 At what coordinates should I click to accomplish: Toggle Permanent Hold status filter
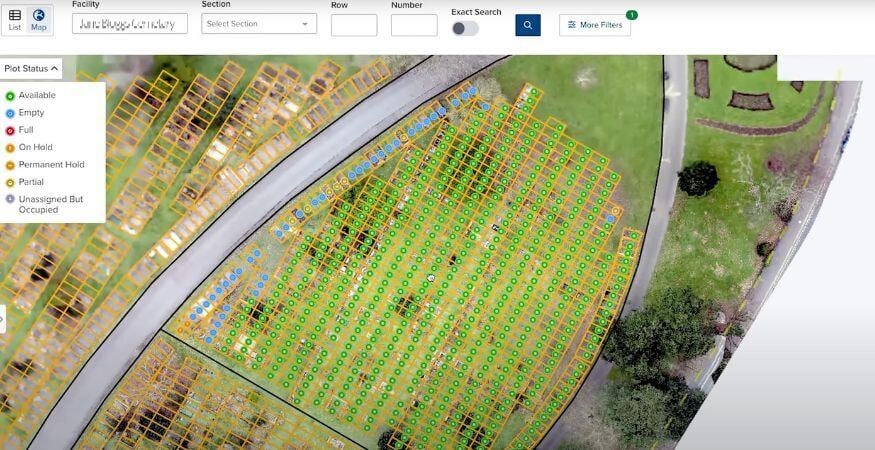pos(45,165)
